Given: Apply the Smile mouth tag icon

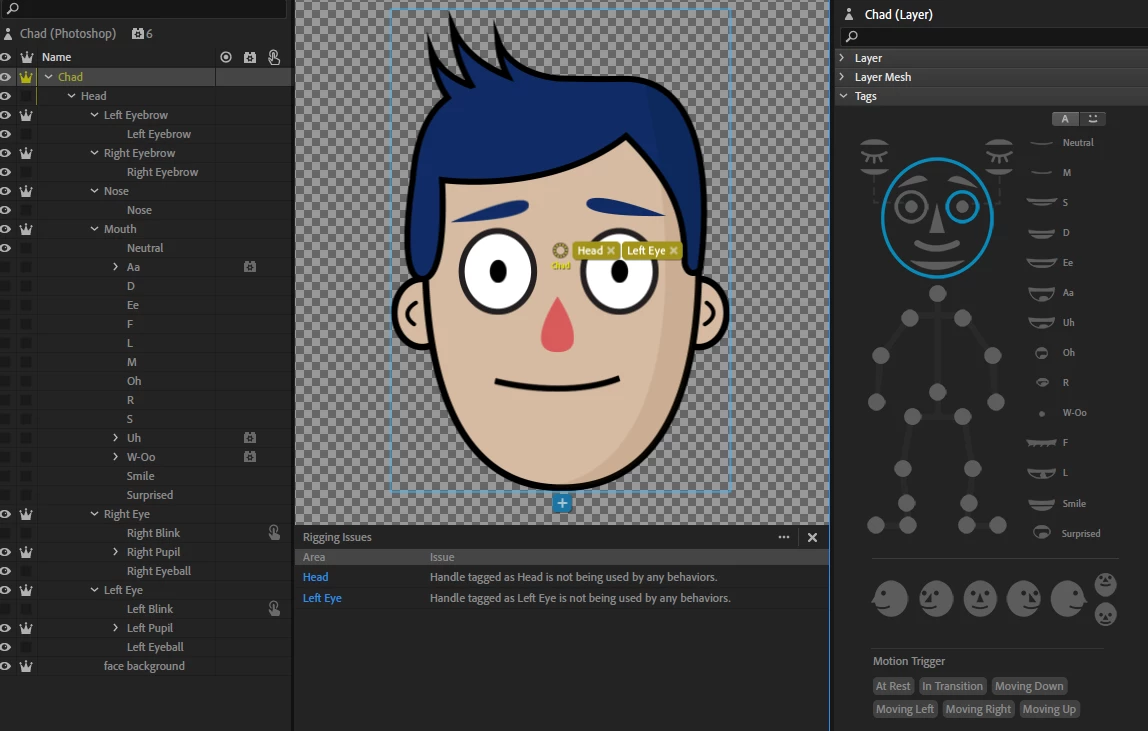Looking at the screenshot, I should [1041, 504].
